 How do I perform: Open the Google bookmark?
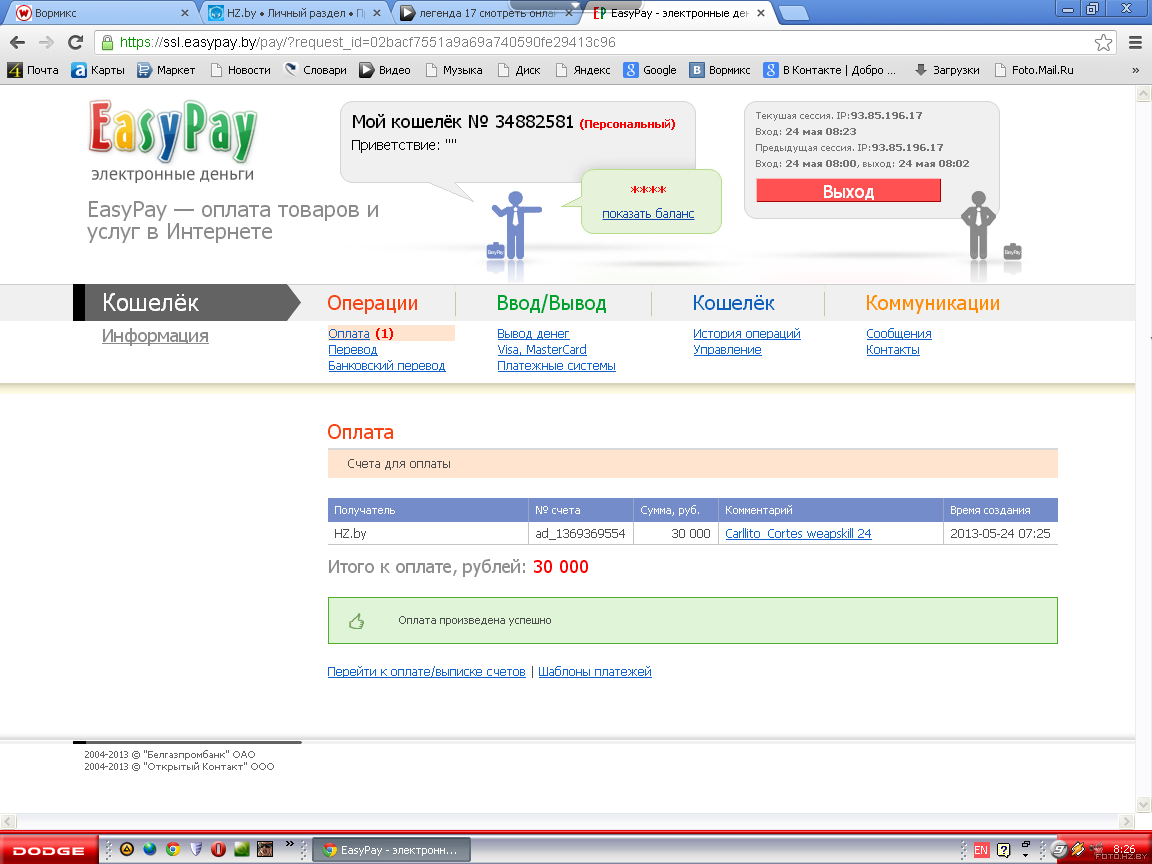point(650,70)
